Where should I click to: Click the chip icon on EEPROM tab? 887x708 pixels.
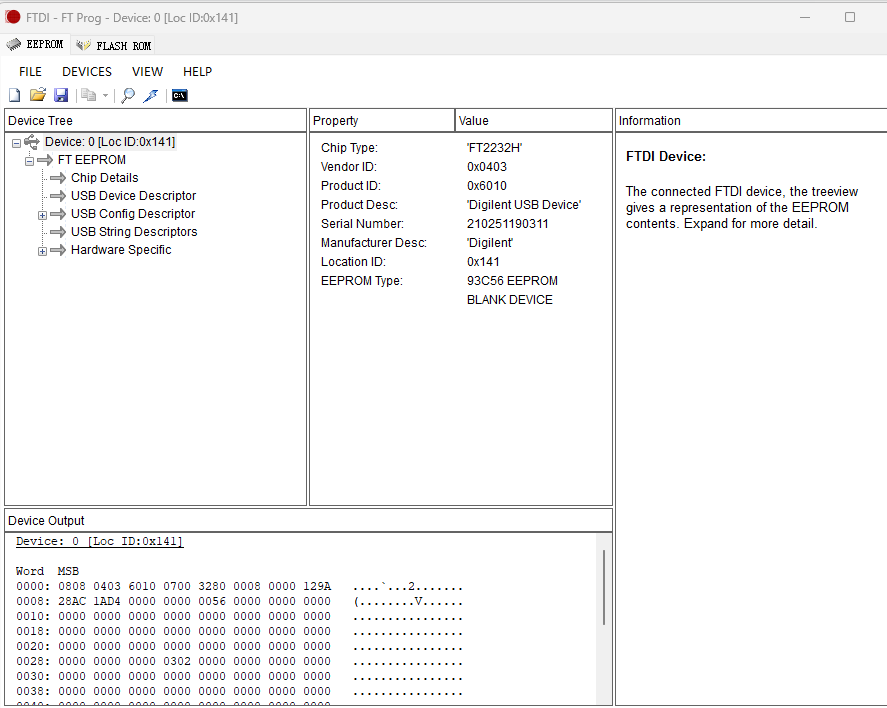[x=14, y=44]
